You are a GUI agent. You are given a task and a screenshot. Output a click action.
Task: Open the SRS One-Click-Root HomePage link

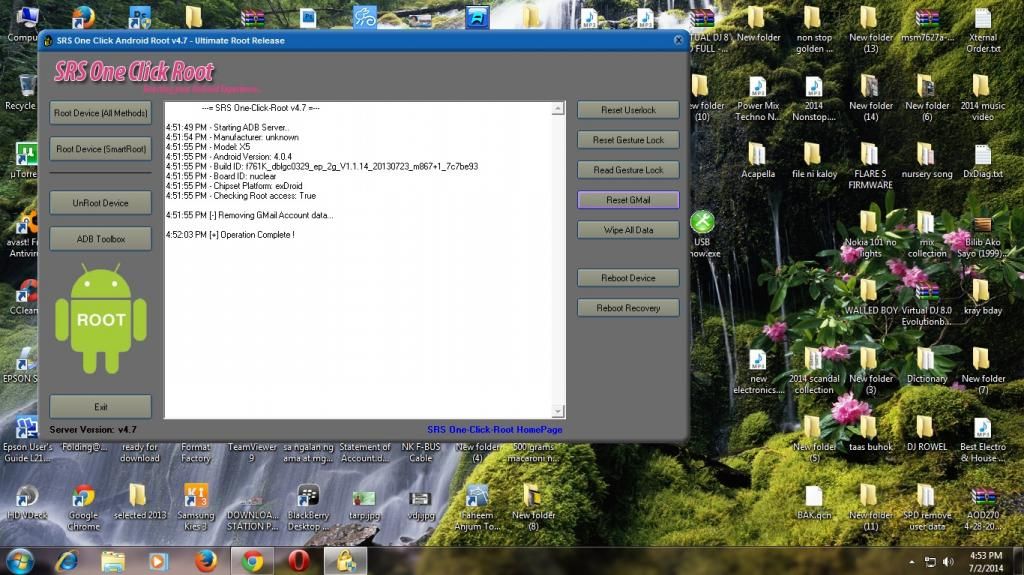click(494, 430)
